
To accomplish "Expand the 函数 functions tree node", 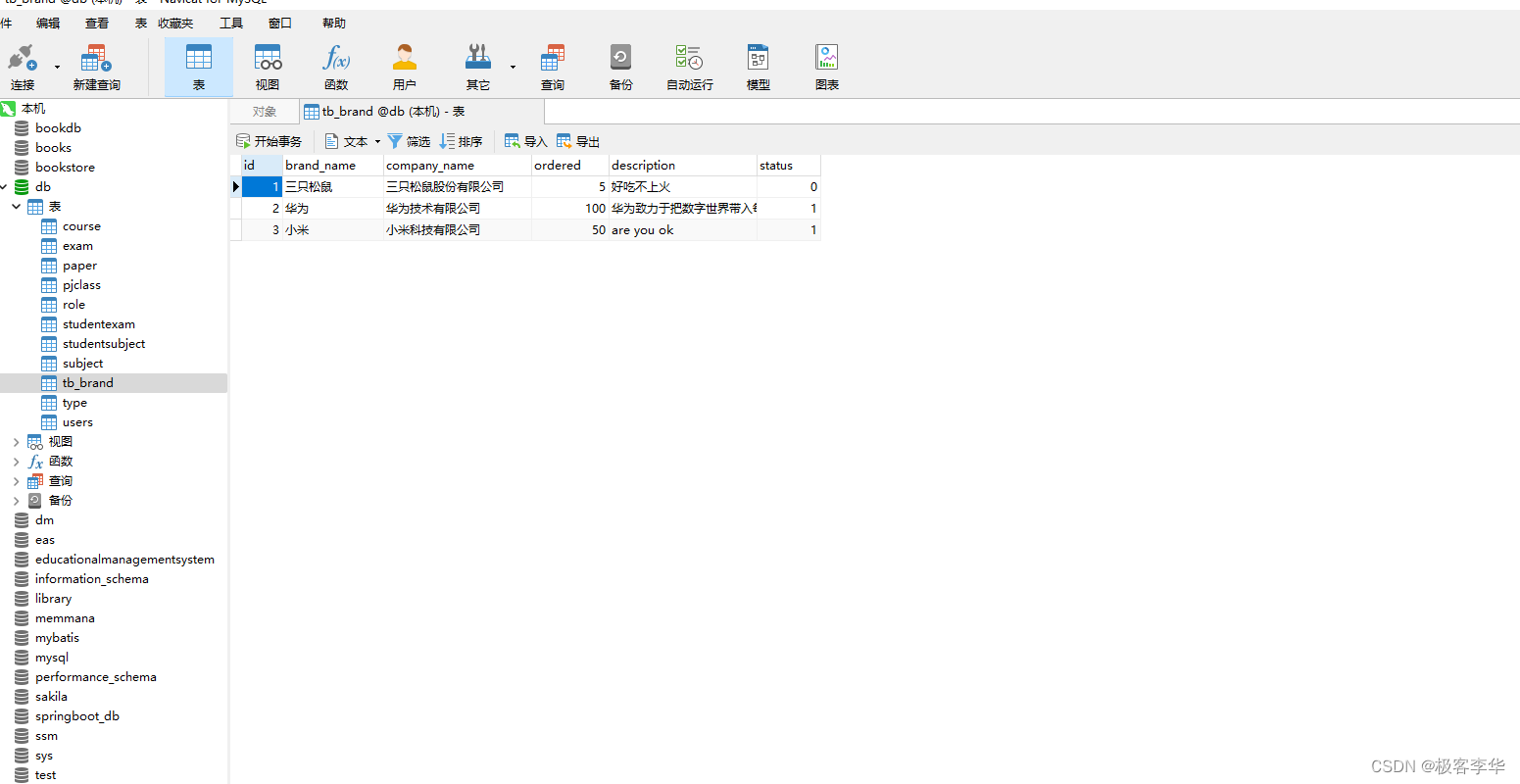I will (17, 462).
